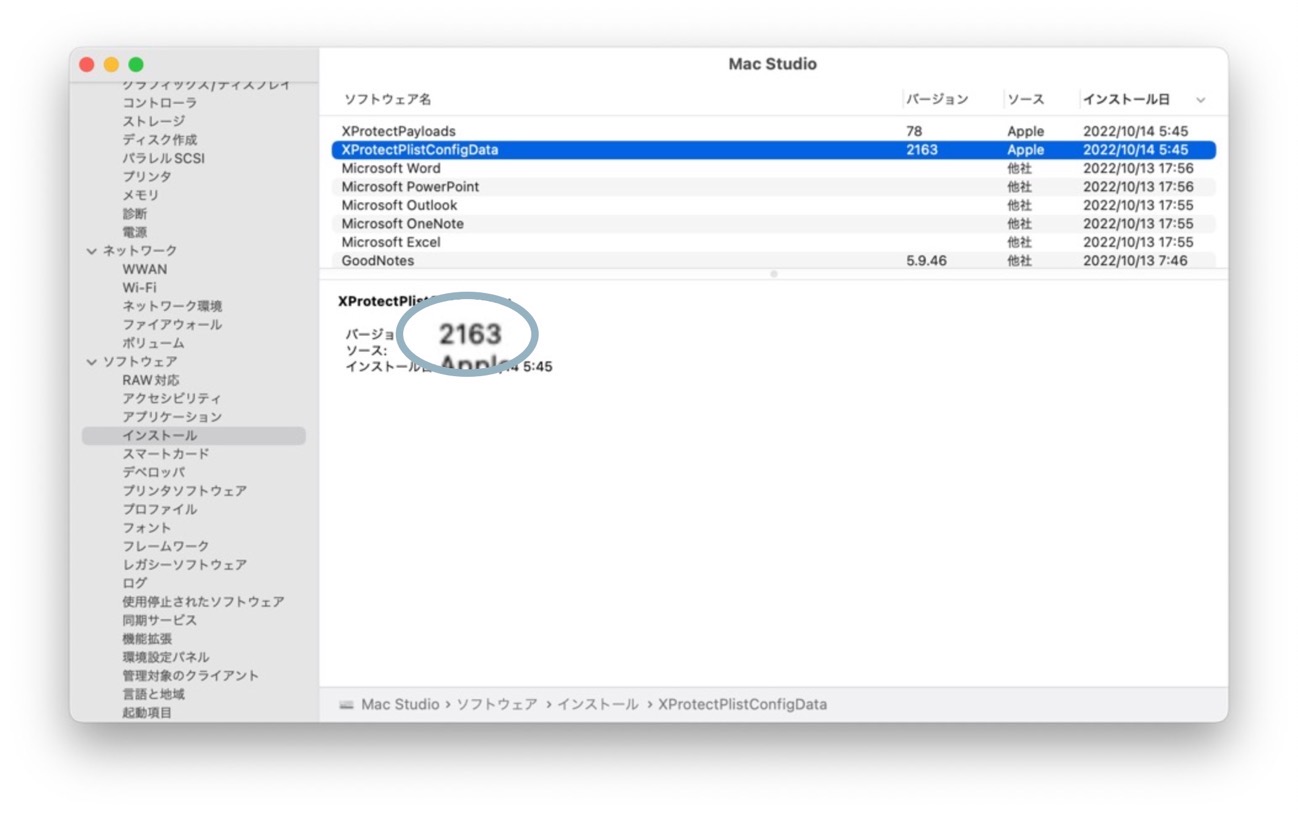This screenshot has width=1298, height=814.
Task: Click version 78 cell of XProtectPayloads
Action: tap(914, 131)
